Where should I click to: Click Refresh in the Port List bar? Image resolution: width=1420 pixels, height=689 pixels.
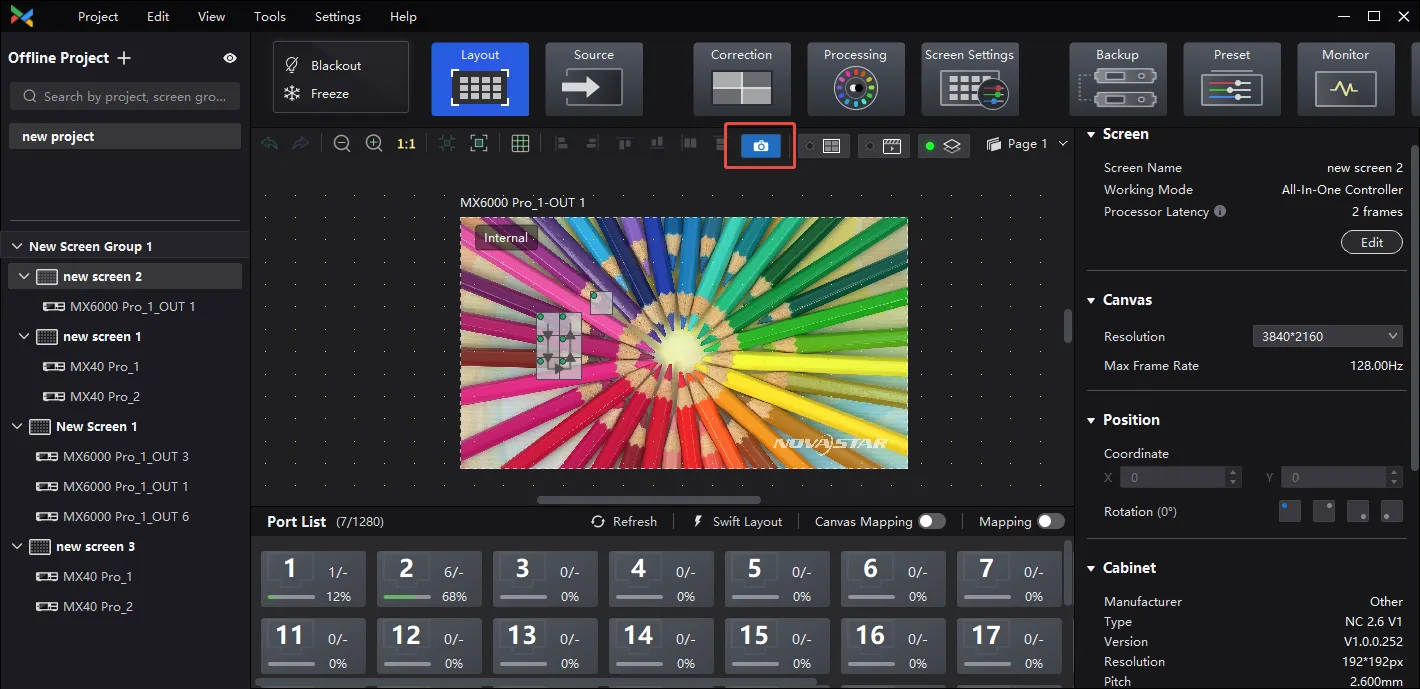624,521
